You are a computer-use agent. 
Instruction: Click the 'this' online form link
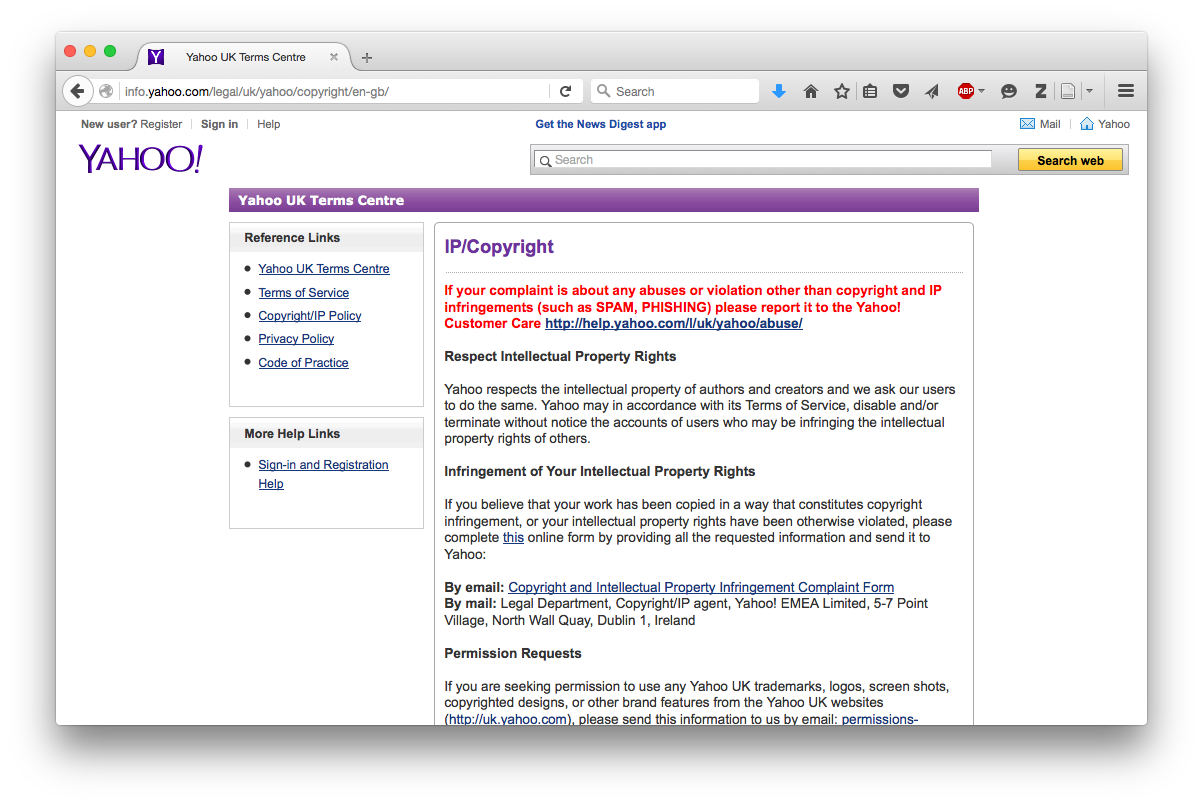[513, 538]
